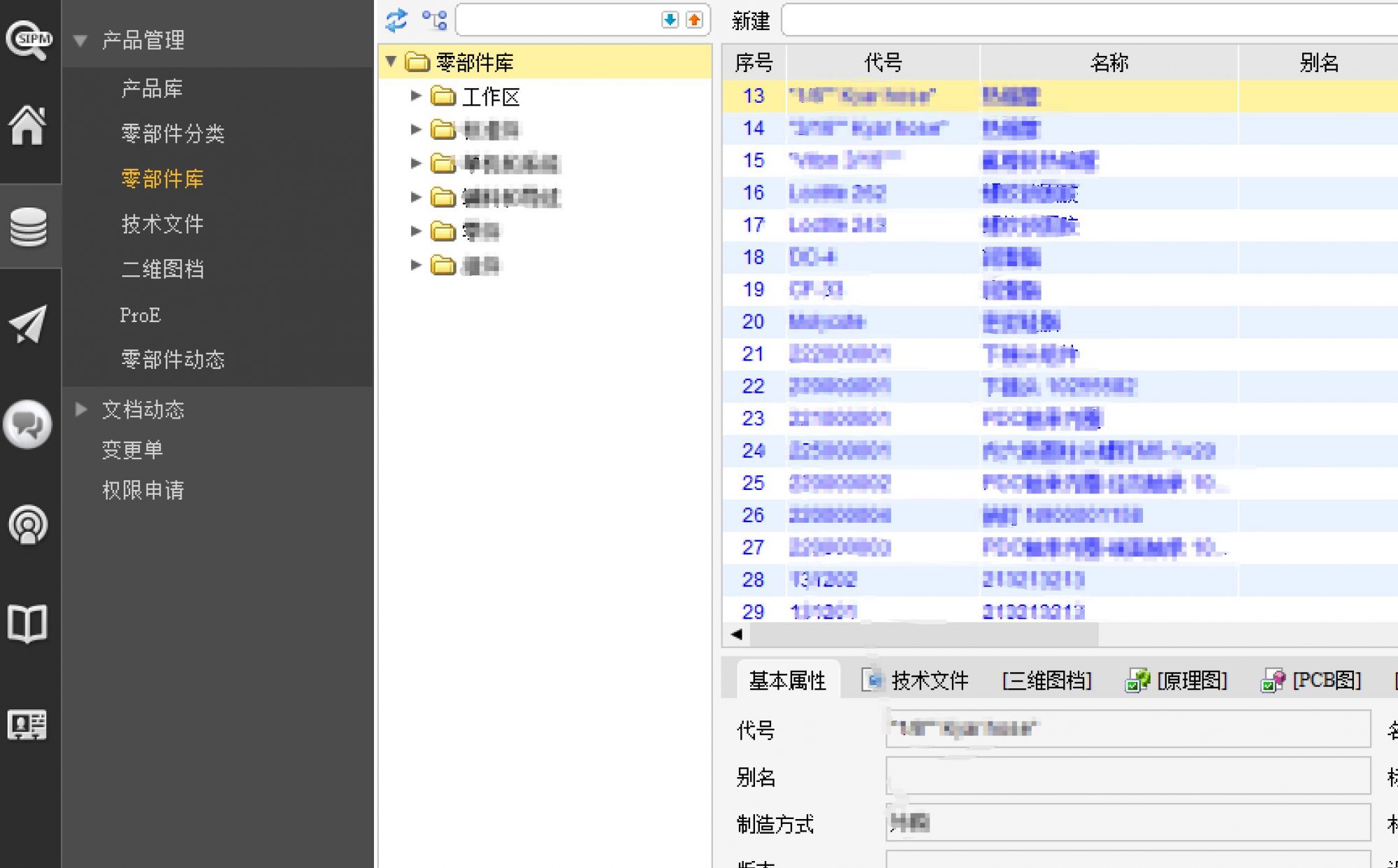Open the chat bubbles sidebar icon
1398x868 pixels.
coord(27,424)
